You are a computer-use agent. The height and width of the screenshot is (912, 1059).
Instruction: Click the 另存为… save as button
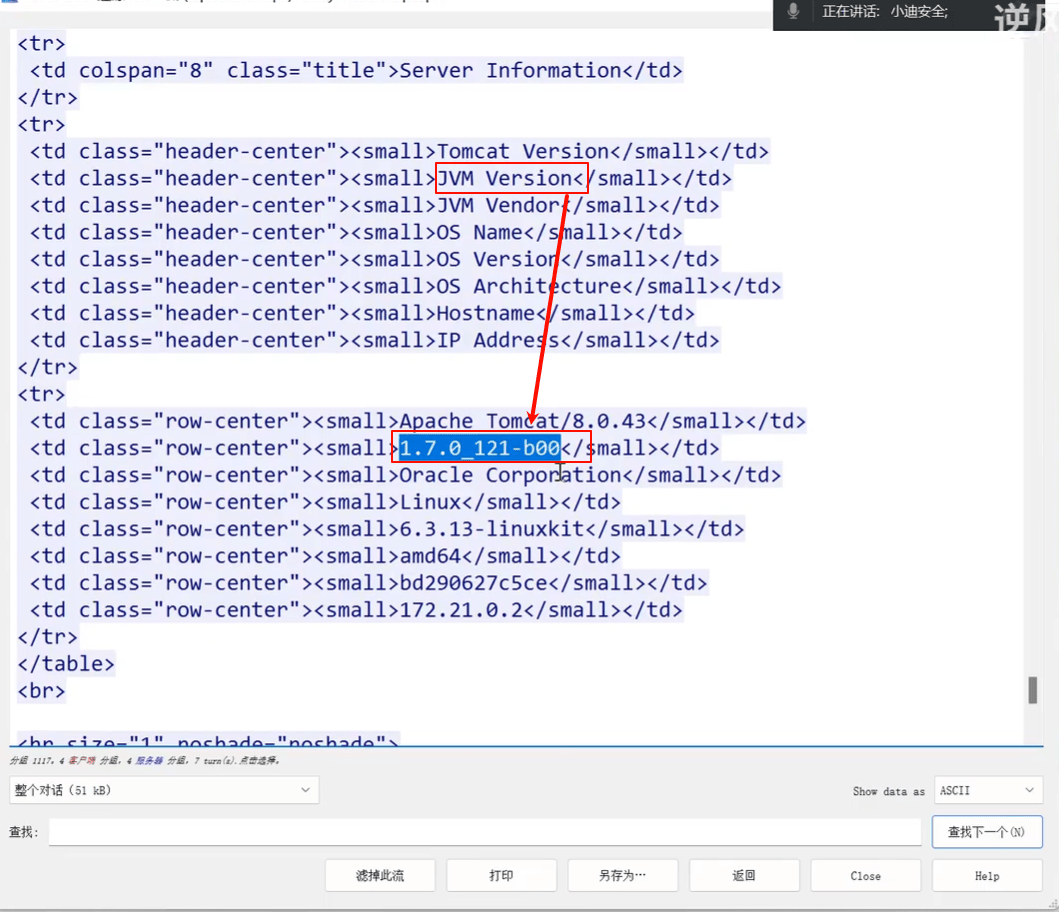point(623,876)
